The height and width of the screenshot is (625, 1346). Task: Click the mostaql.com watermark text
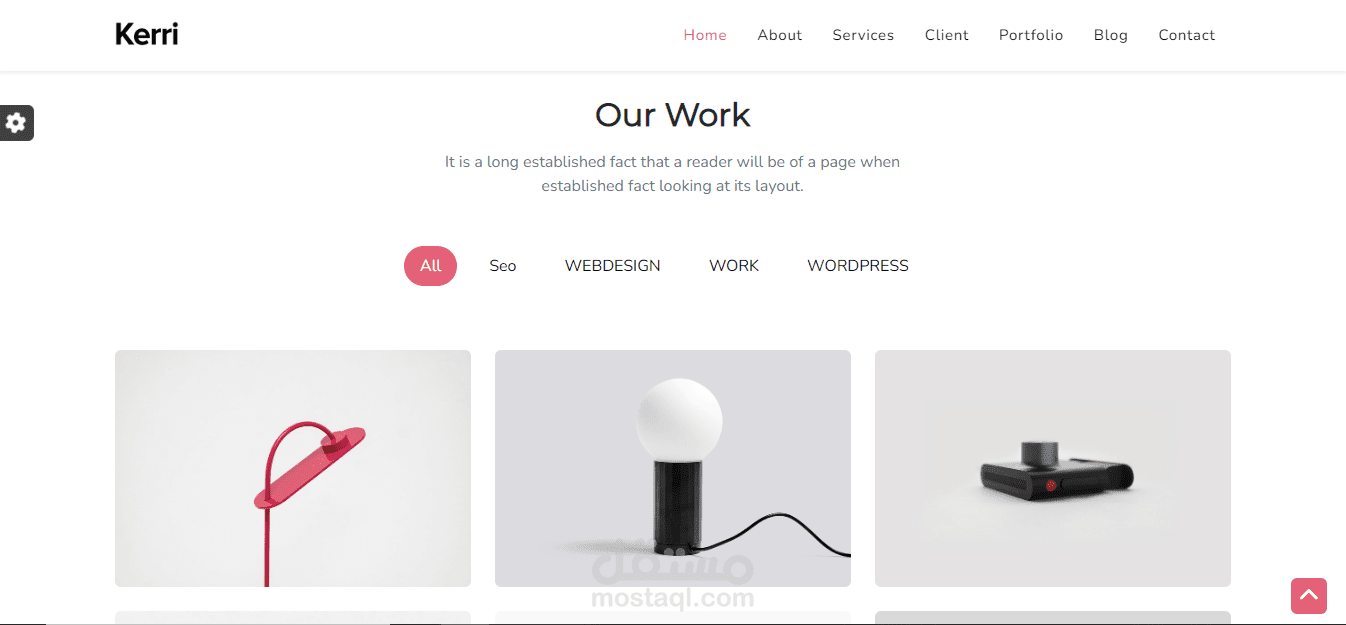pyautogui.click(x=673, y=598)
